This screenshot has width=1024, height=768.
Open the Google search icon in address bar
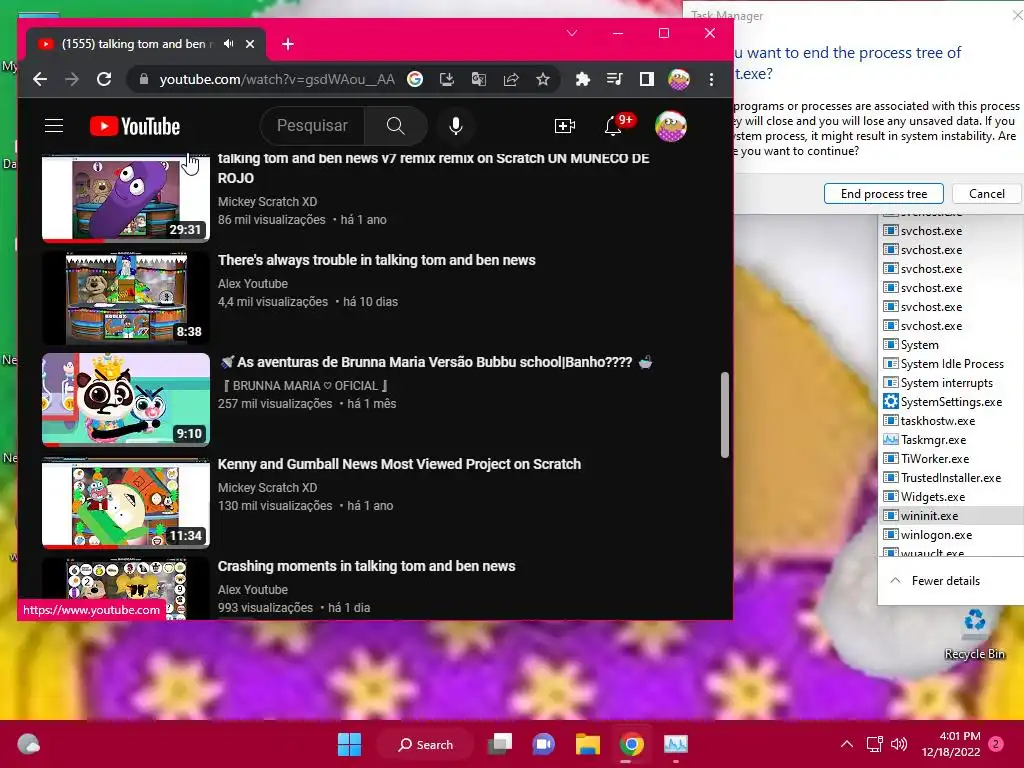[x=415, y=80]
